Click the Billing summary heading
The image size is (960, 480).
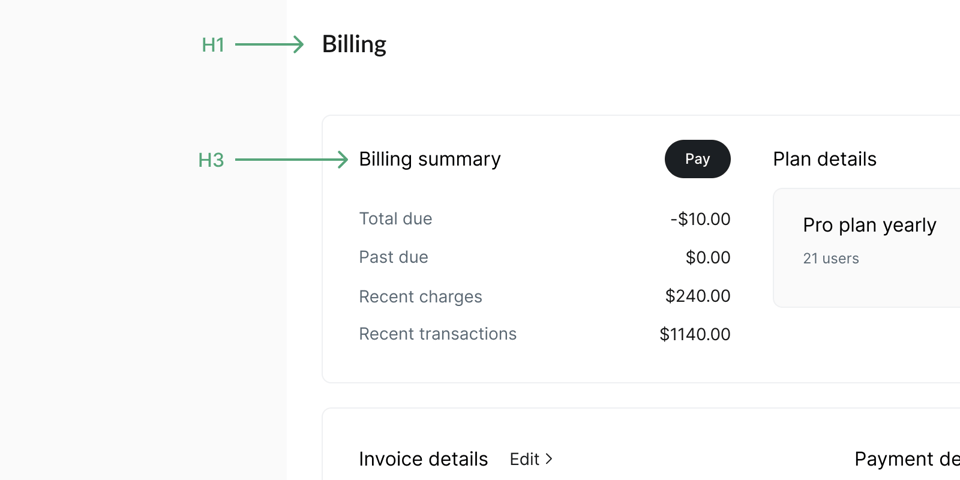[x=430, y=159]
